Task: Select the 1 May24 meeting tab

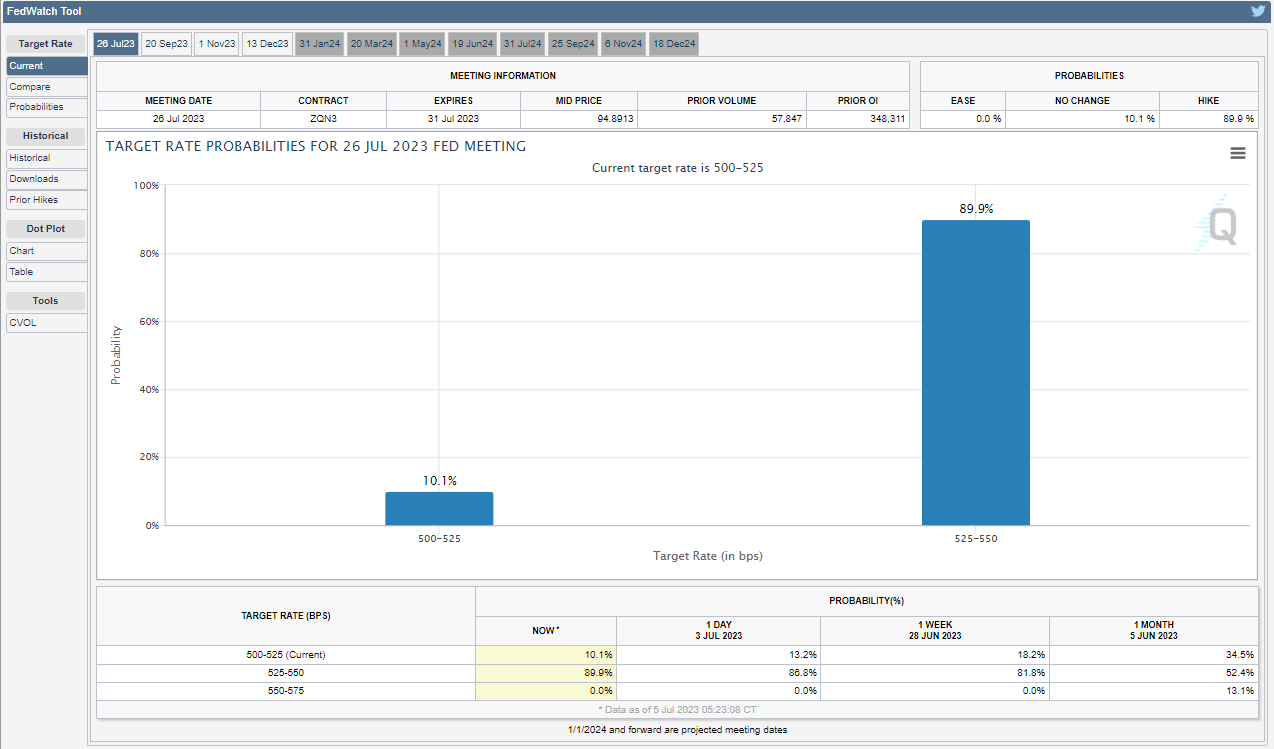Action: [422, 44]
